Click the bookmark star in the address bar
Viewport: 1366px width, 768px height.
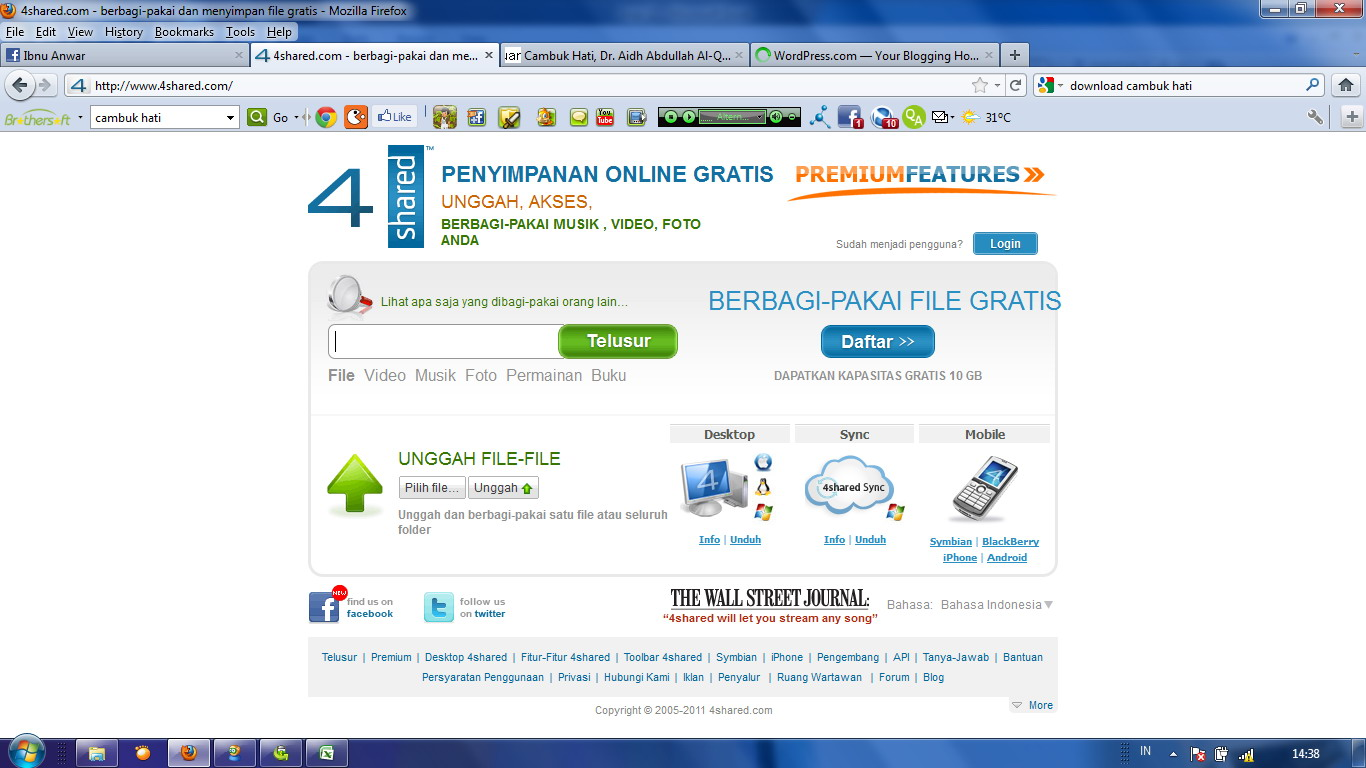[980, 85]
